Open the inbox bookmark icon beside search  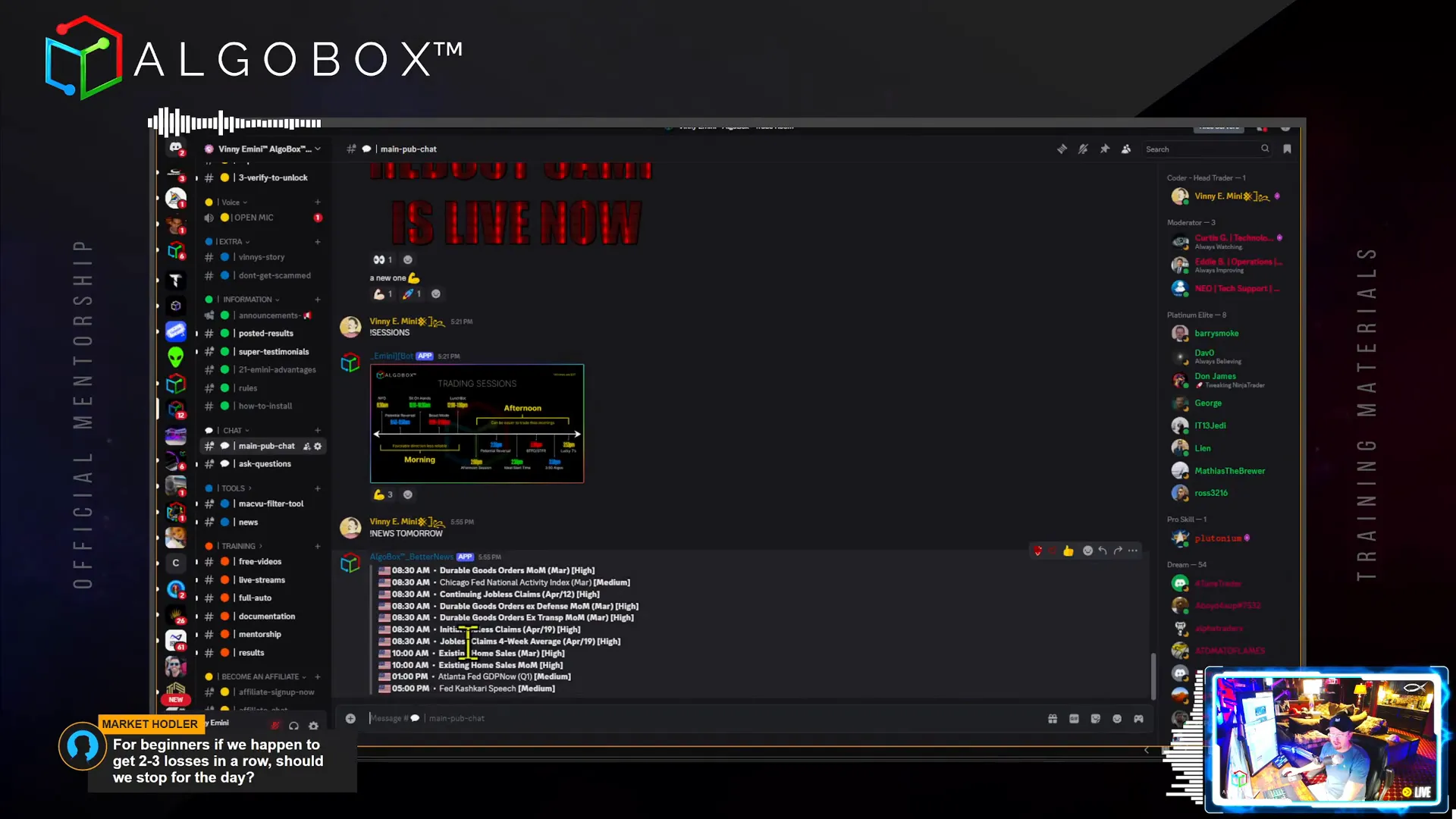point(1287,149)
